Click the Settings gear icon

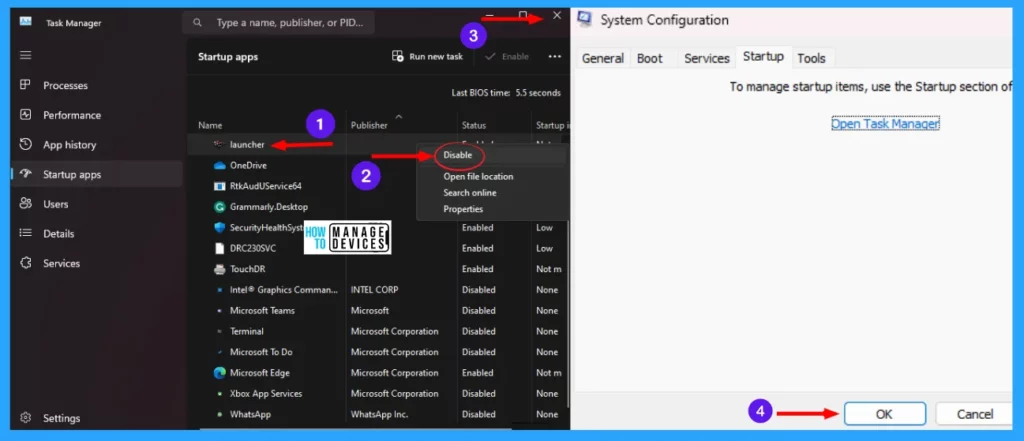(x=25, y=417)
